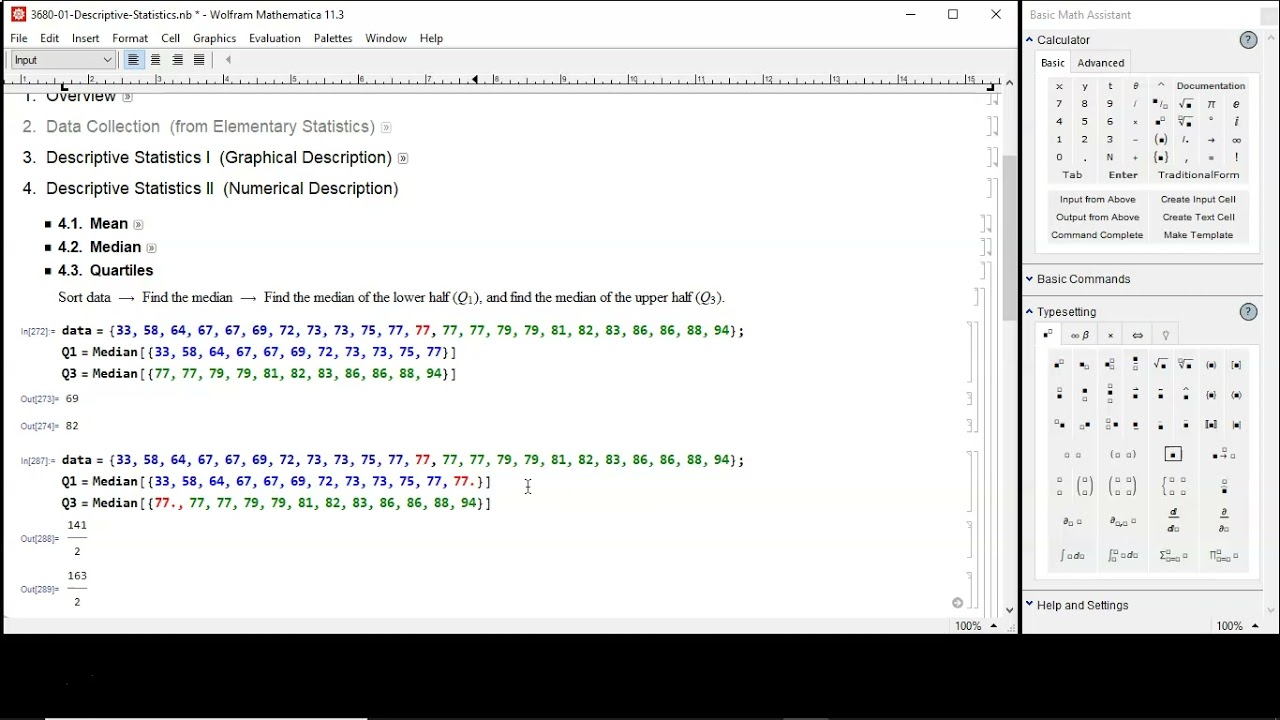Insert product typesetting template
1280x720 pixels.
(x=1224, y=556)
